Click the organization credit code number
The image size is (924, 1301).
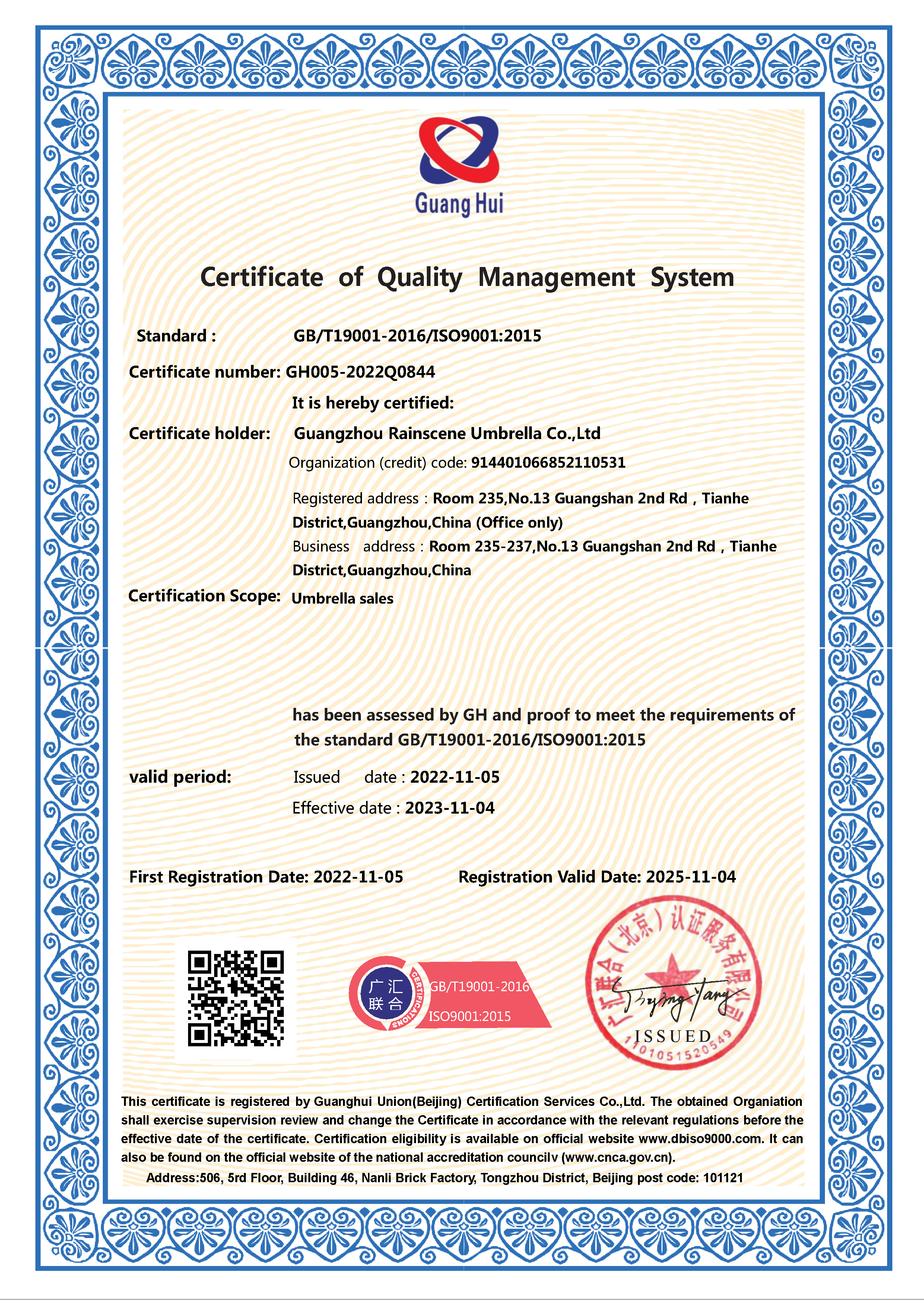548,462
